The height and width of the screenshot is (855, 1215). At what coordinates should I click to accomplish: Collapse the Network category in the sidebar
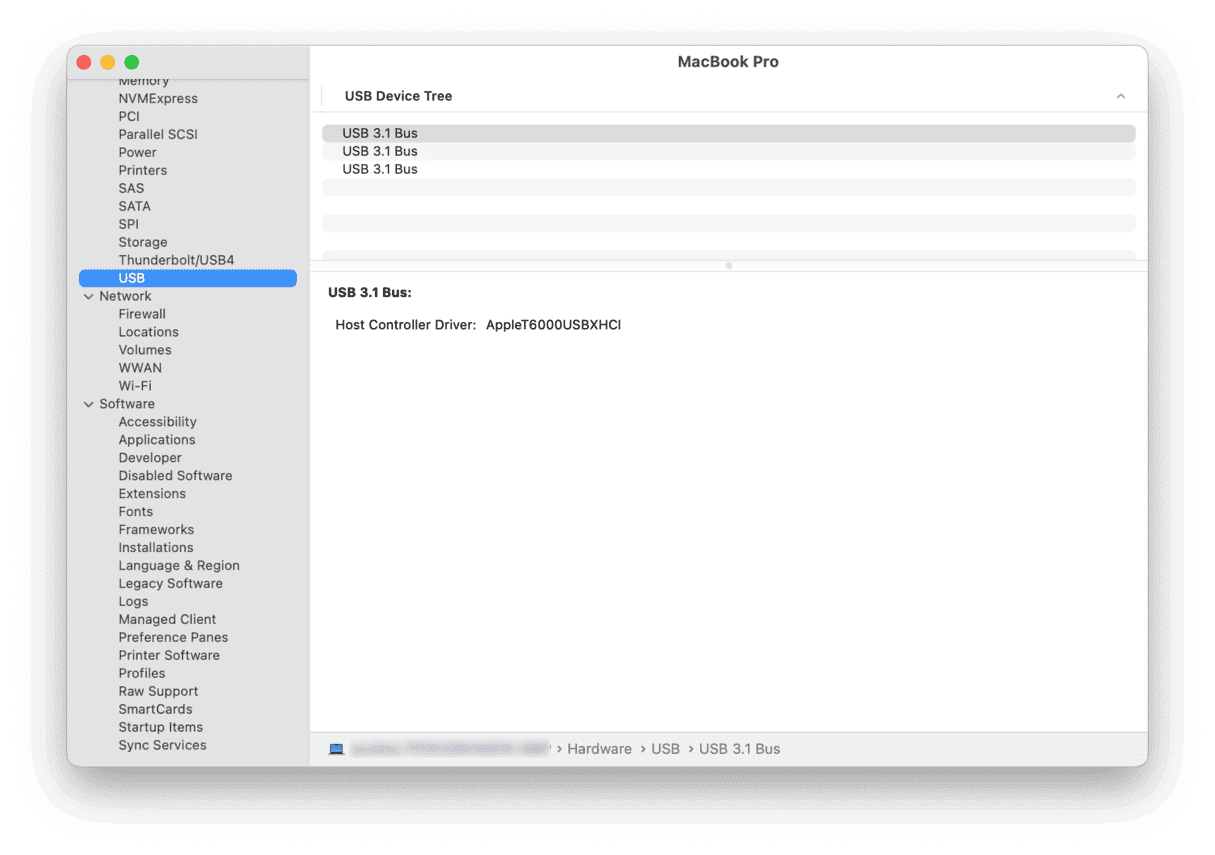(89, 296)
